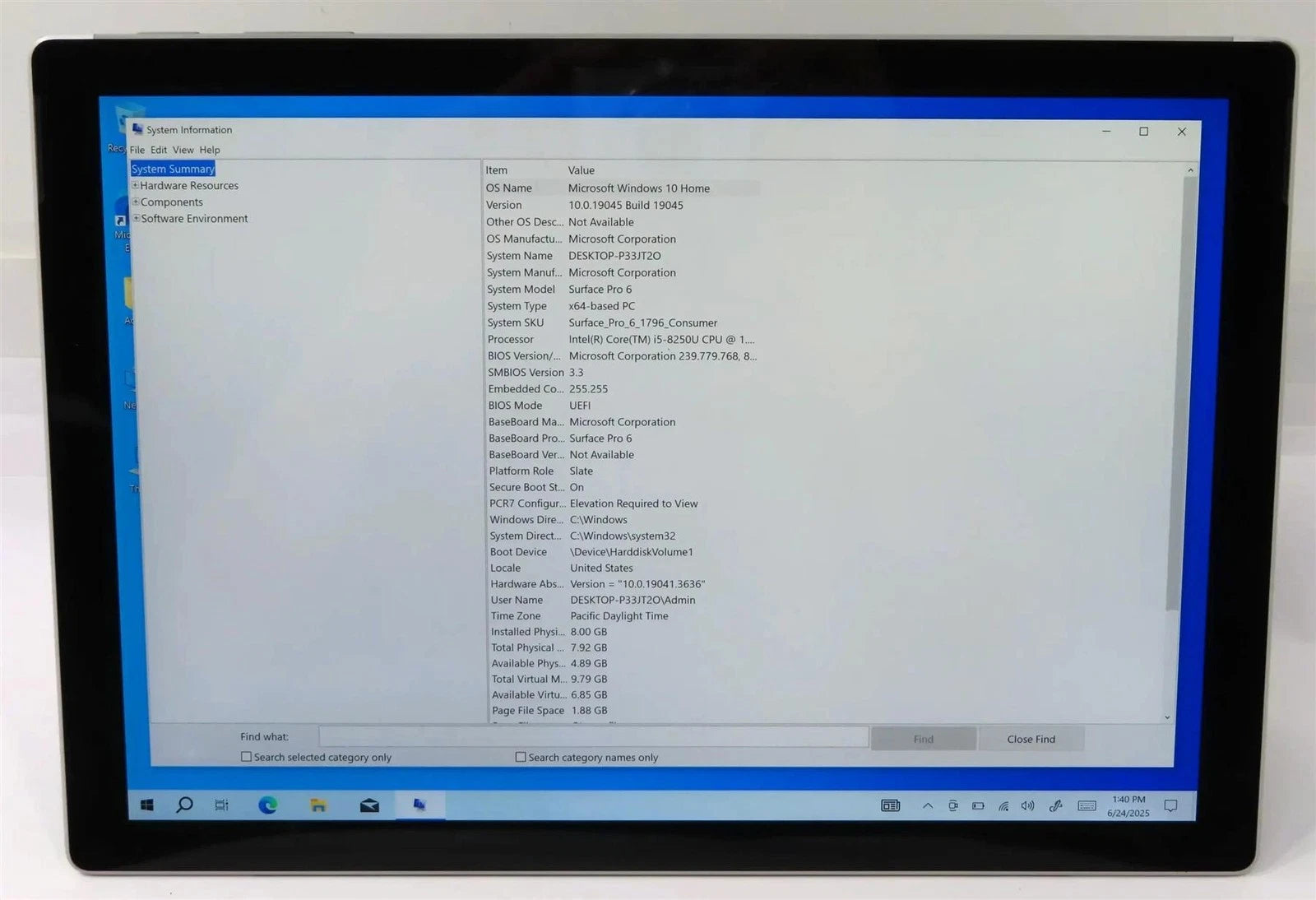This screenshot has width=1316, height=900.
Task: Open the File menu
Action: pyautogui.click(x=137, y=150)
